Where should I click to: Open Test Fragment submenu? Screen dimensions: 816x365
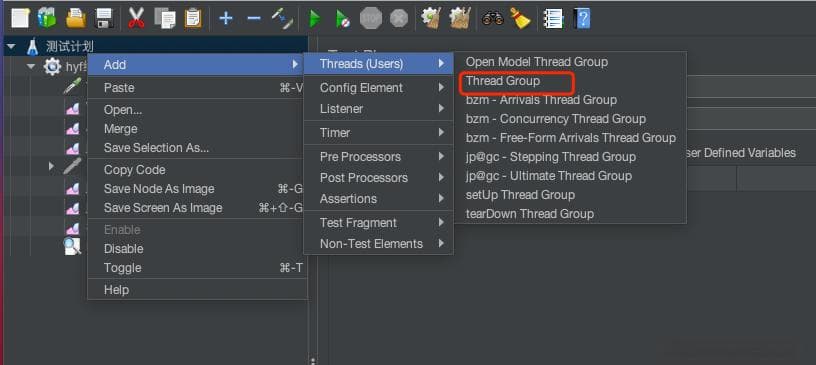pos(378,223)
